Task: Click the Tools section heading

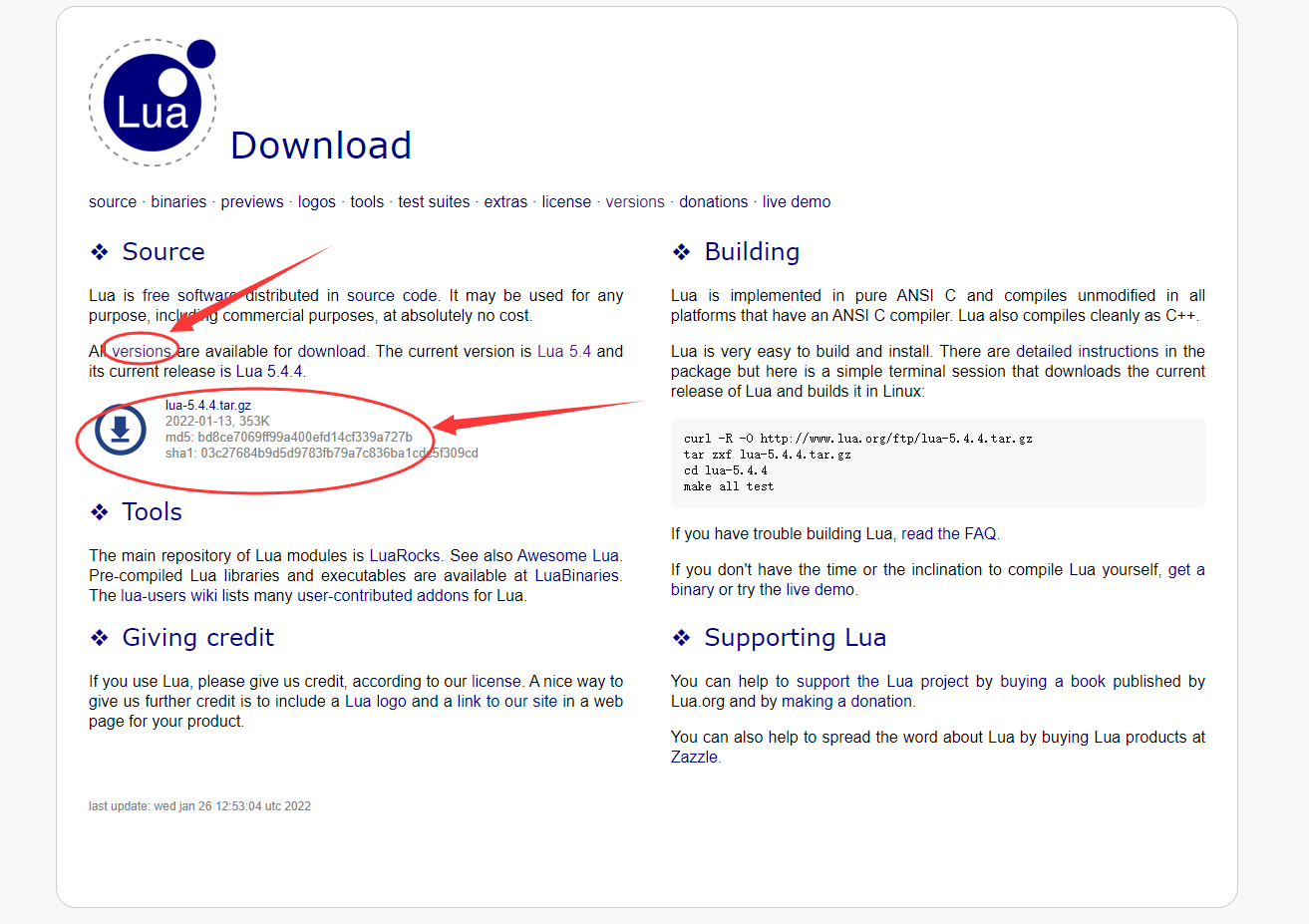Action: click(152, 511)
